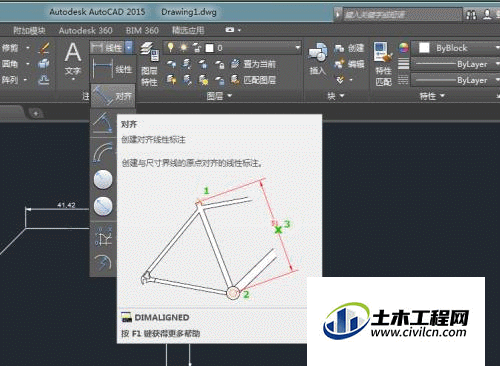Click the 阵列 array button
Image resolution: width=500 pixels, height=366 pixels.
10,80
